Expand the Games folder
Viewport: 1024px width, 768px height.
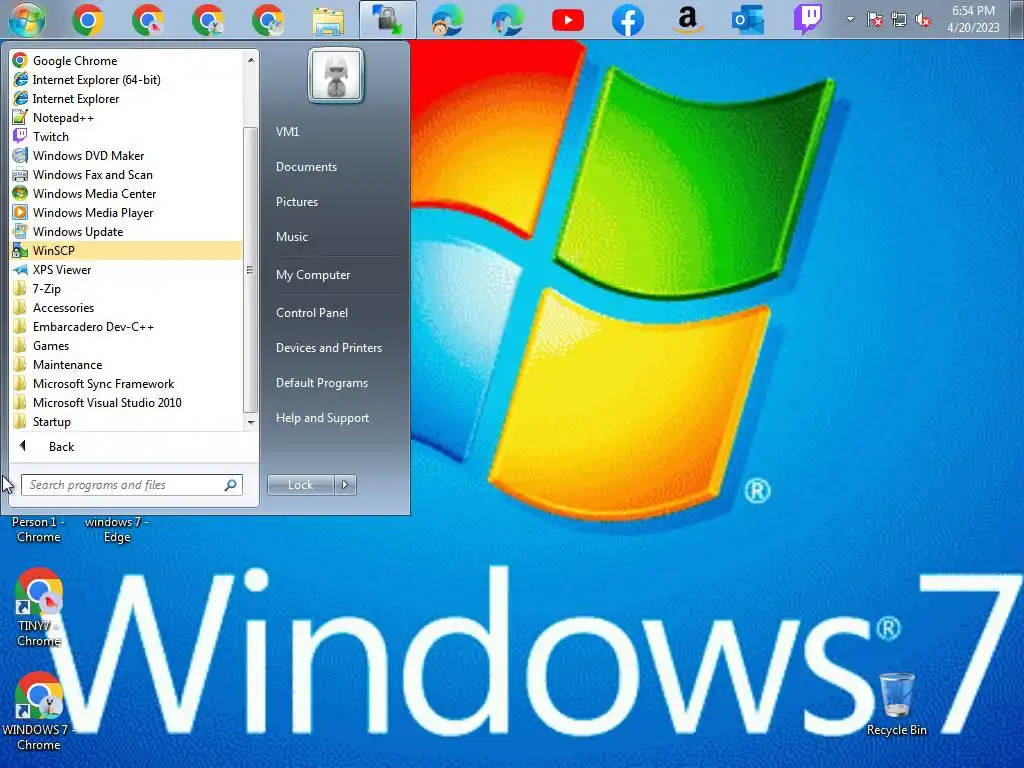point(127,345)
